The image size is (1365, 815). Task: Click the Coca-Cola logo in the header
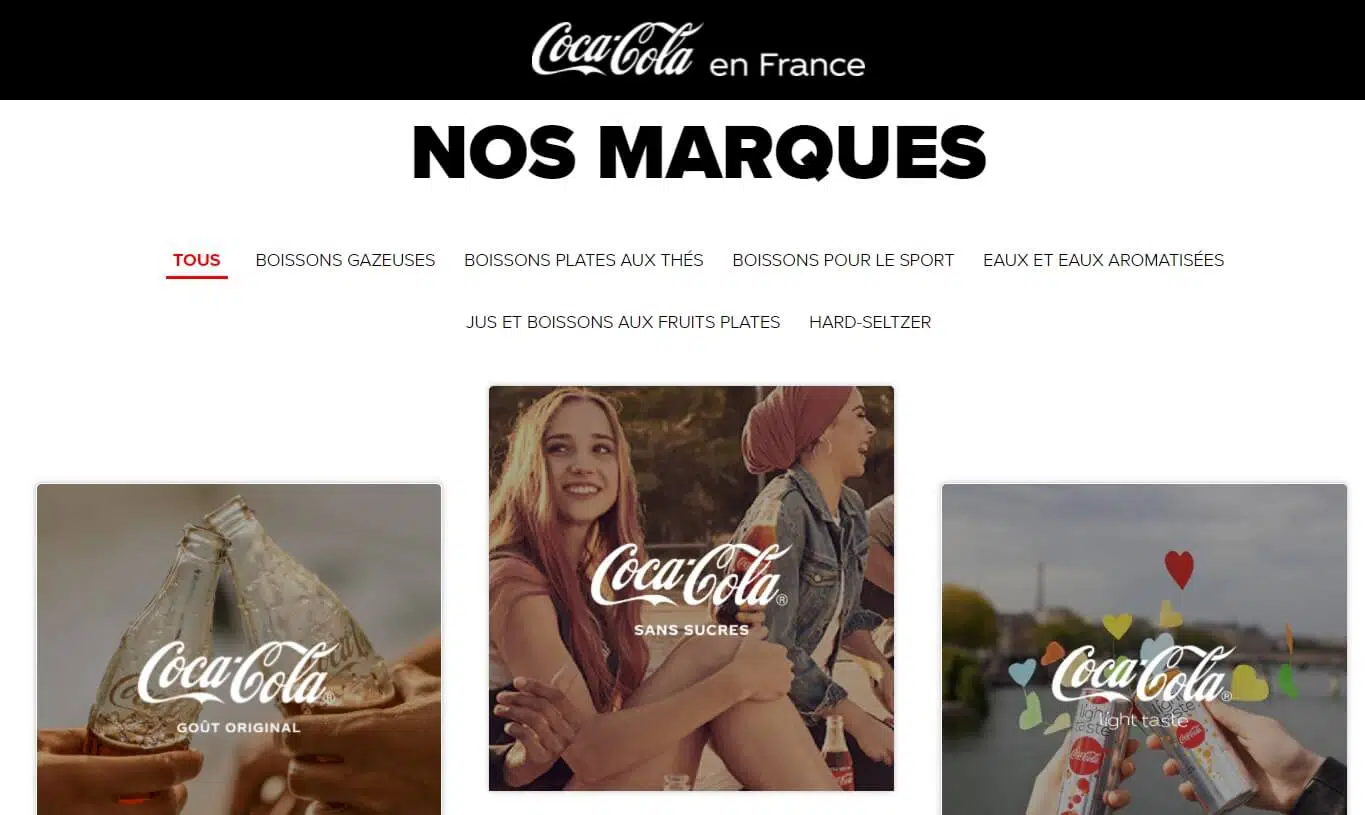(616, 49)
